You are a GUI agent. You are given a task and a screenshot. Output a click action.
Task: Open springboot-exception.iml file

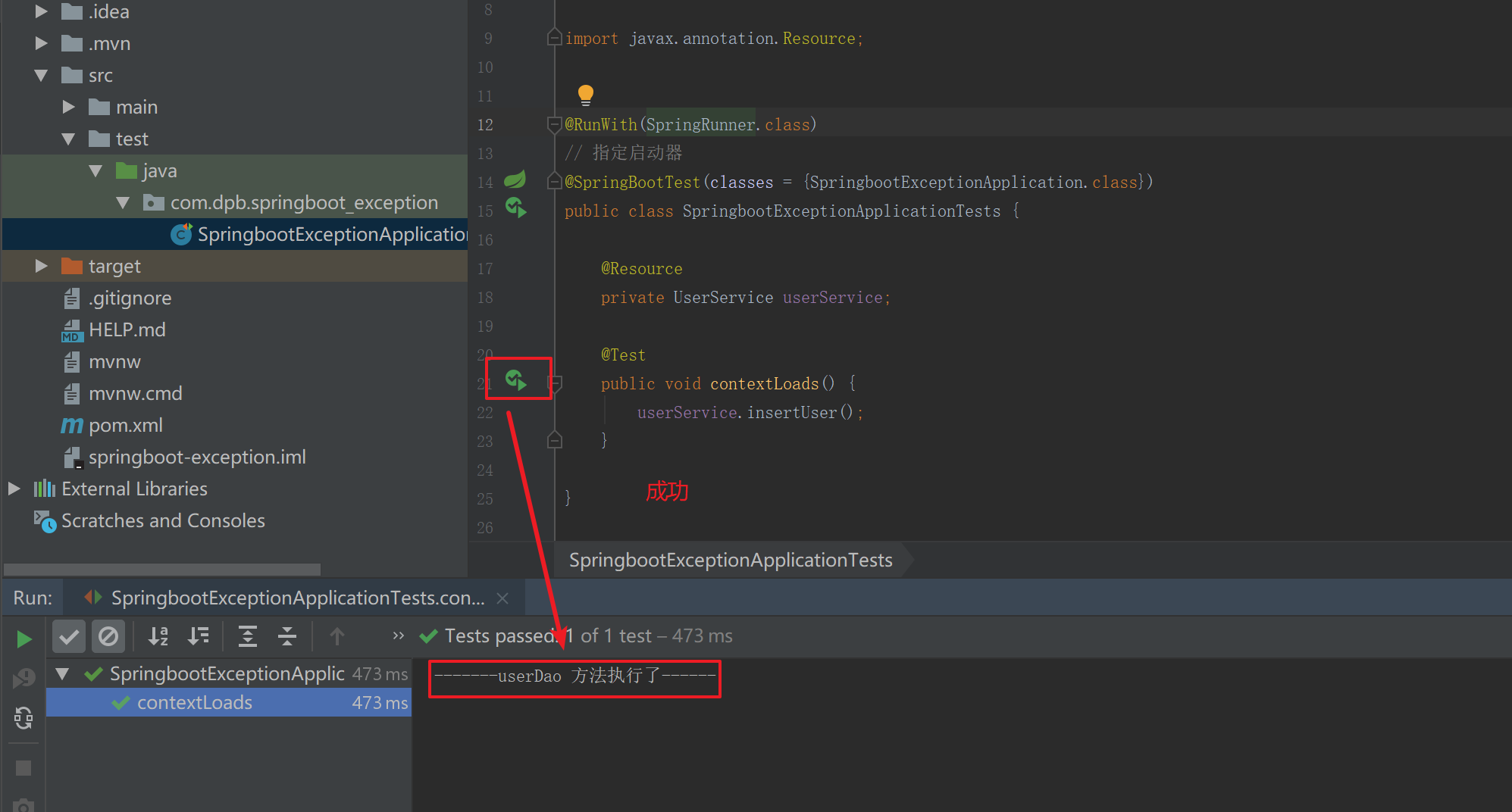185,457
